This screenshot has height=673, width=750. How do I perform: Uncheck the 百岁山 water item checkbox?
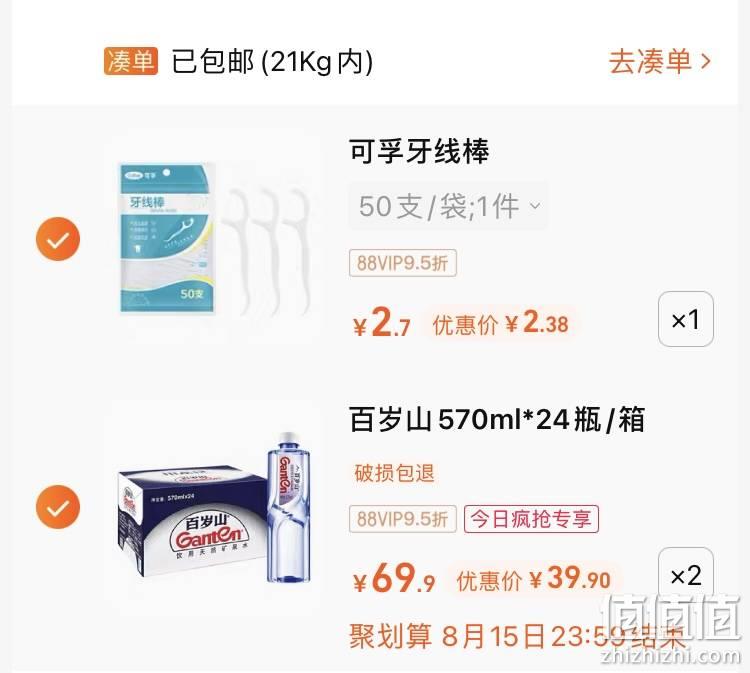tap(58, 507)
